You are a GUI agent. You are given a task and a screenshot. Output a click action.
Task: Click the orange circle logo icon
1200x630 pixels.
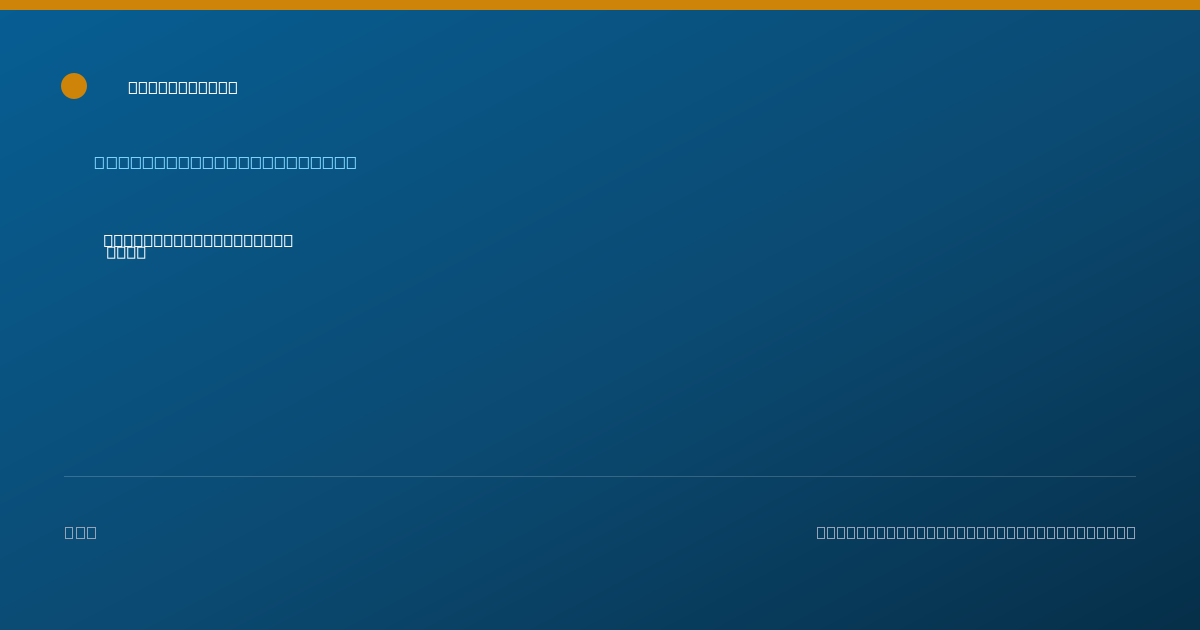pyautogui.click(x=74, y=86)
